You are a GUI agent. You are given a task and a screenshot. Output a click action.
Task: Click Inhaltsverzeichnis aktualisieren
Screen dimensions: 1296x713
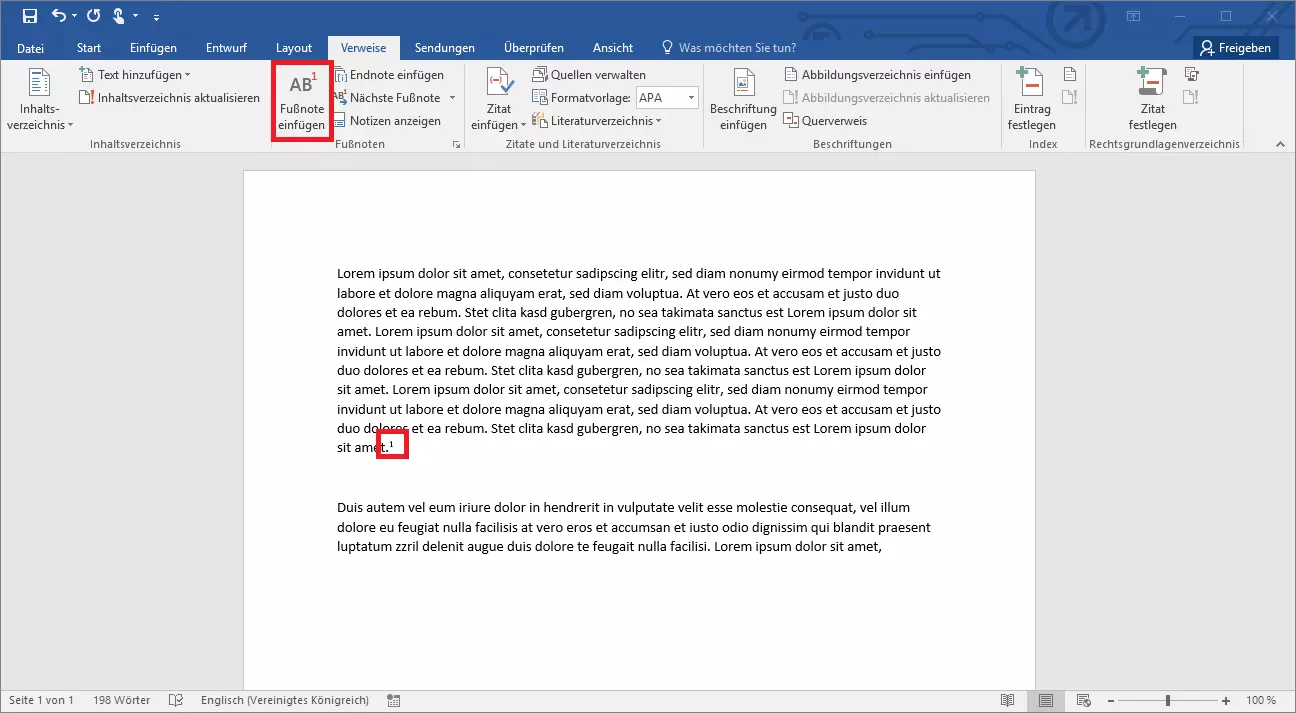point(170,98)
